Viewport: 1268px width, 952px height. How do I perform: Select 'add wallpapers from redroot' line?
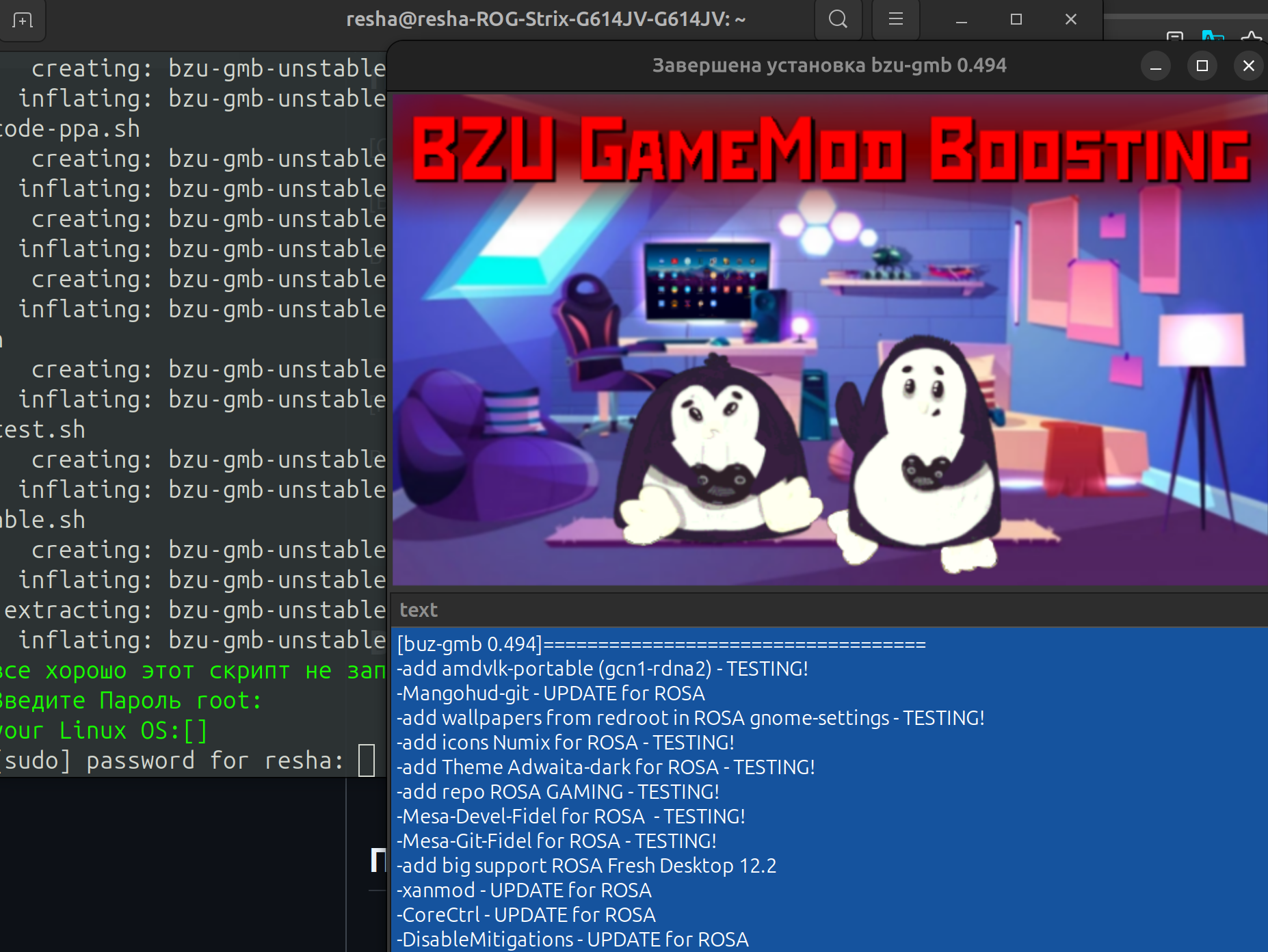(x=830, y=718)
